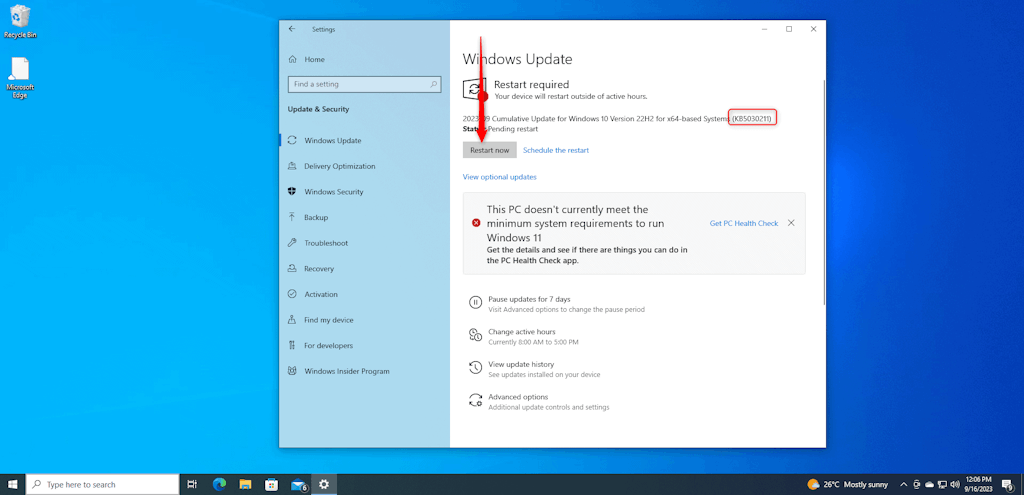Launch Microsoft Edge from the taskbar

click(x=219, y=485)
